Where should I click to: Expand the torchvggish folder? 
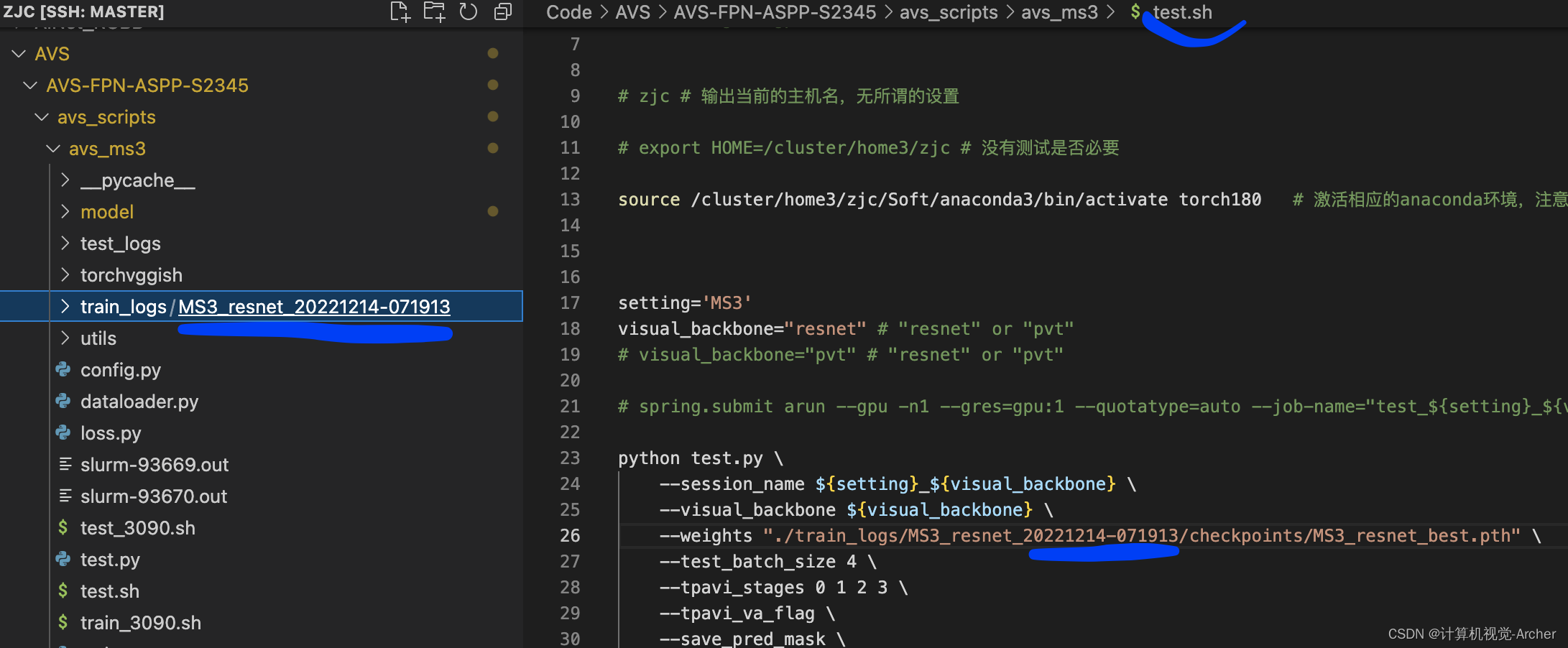click(x=65, y=275)
